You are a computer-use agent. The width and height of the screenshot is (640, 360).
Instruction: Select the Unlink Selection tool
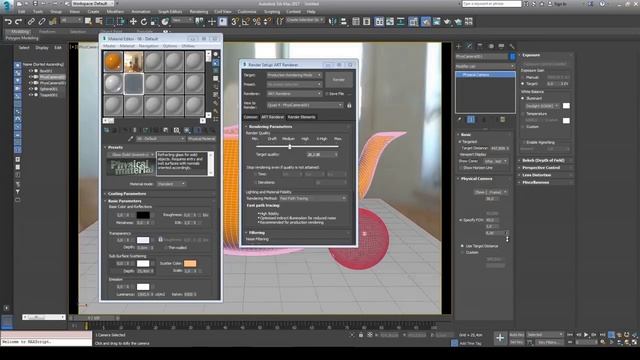42,22
